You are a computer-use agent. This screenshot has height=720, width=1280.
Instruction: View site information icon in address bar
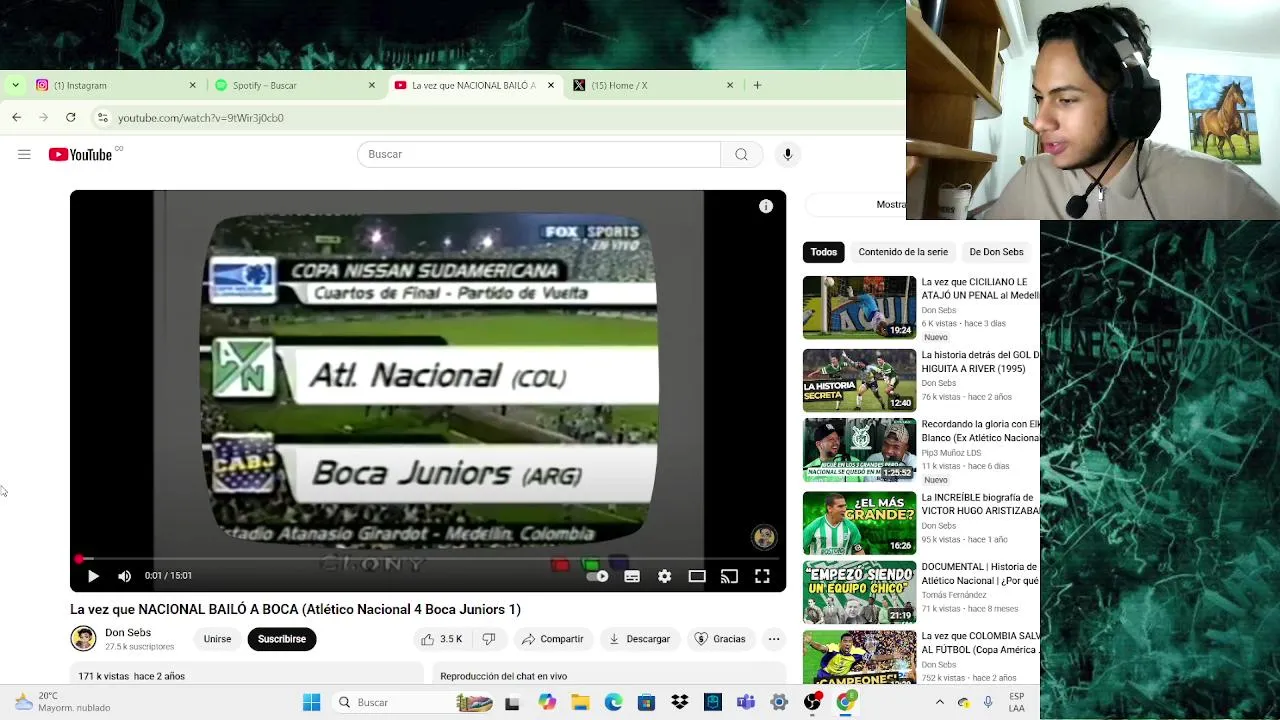pyautogui.click(x=102, y=117)
